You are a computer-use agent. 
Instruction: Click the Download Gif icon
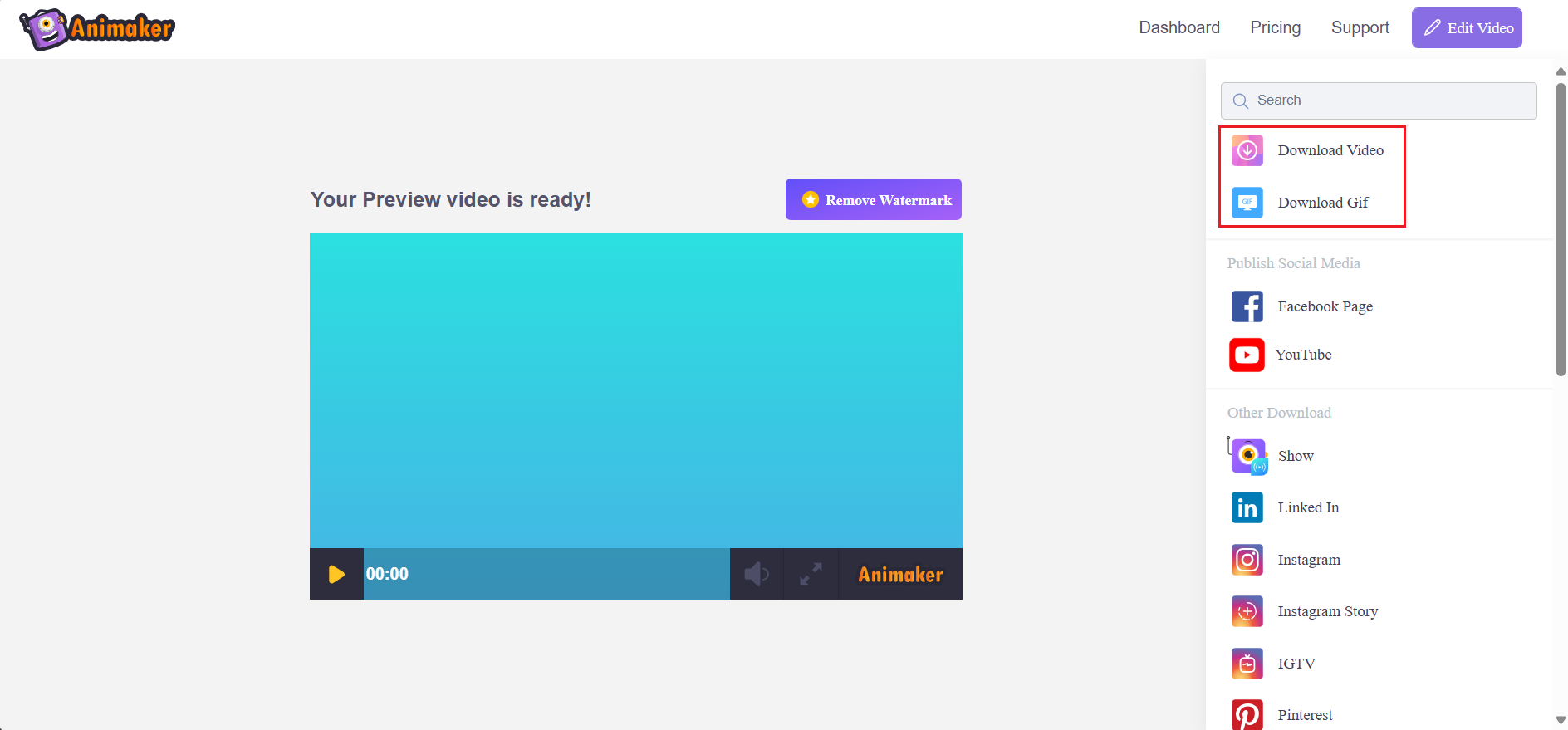pyautogui.click(x=1247, y=203)
